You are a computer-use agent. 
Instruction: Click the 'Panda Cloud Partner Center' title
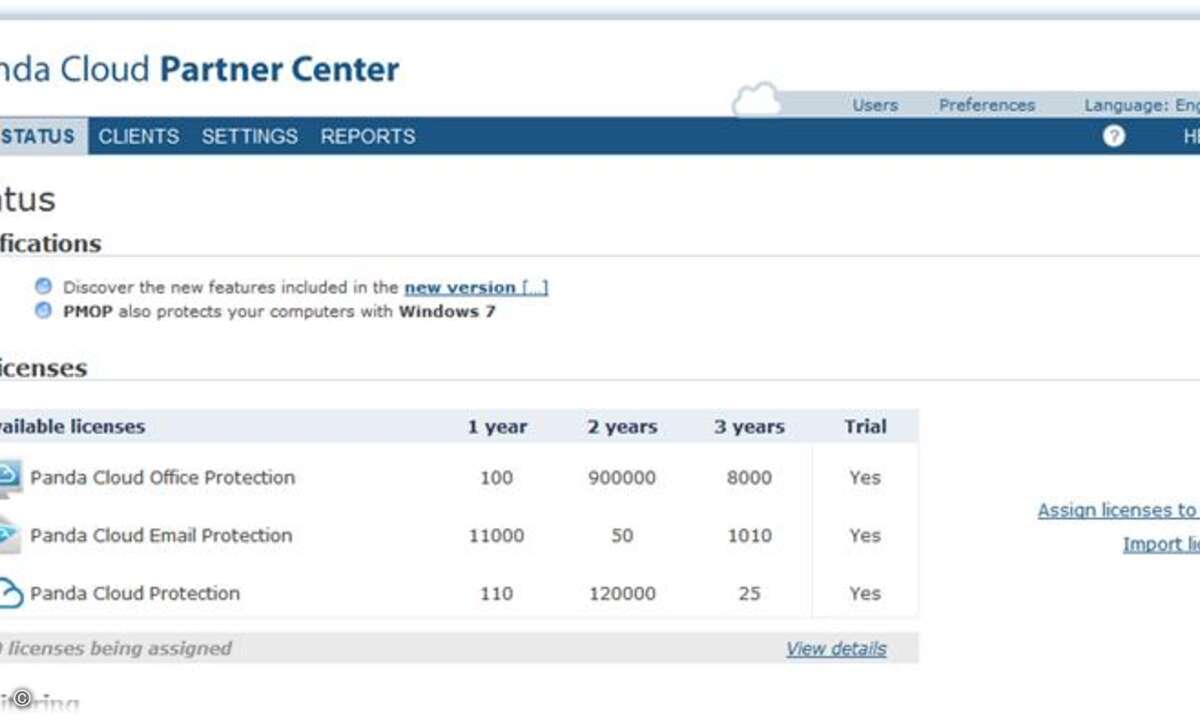pyautogui.click(x=200, y=70)
